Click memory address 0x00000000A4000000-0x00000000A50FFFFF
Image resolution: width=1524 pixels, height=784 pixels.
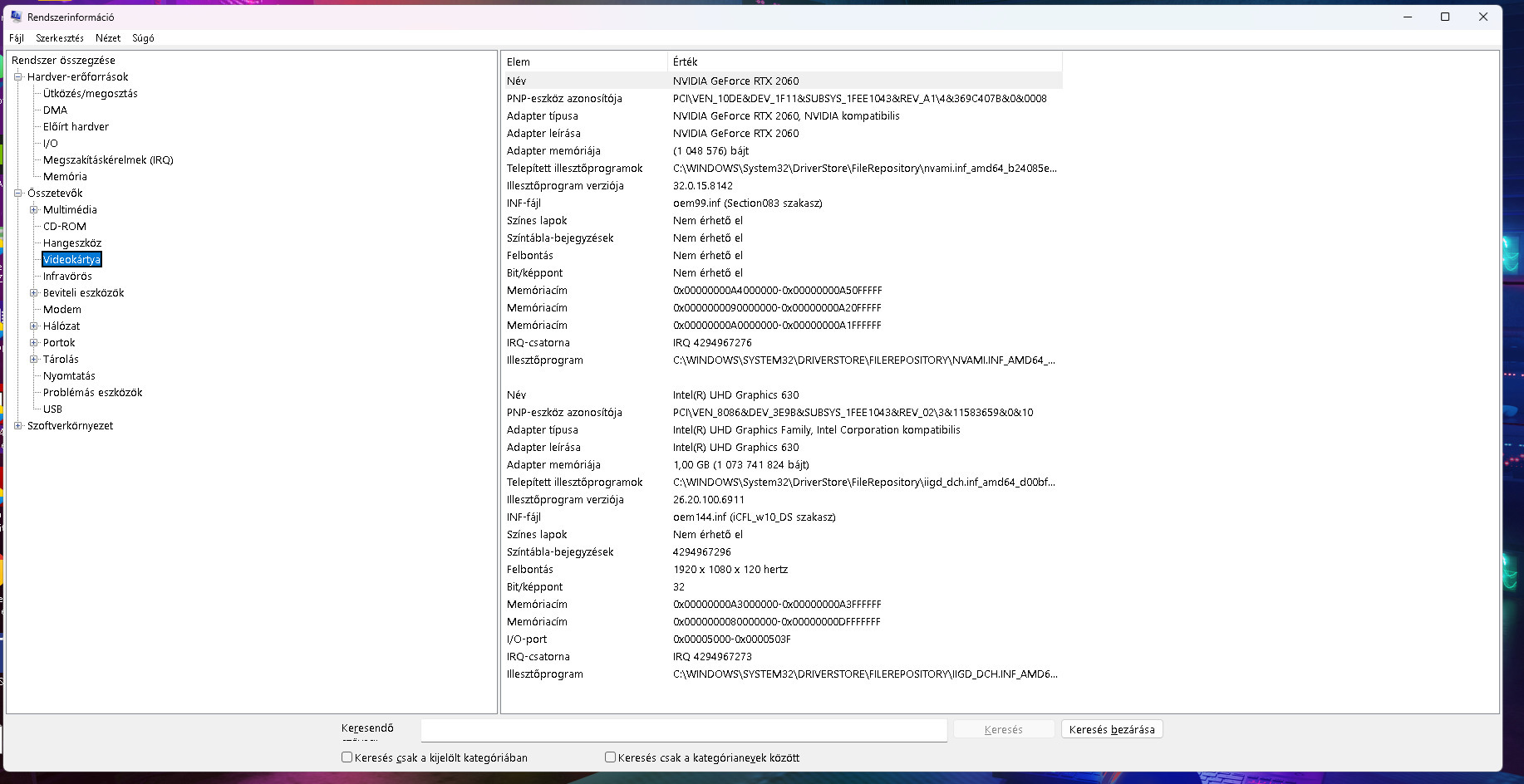(x=778, y=290)
